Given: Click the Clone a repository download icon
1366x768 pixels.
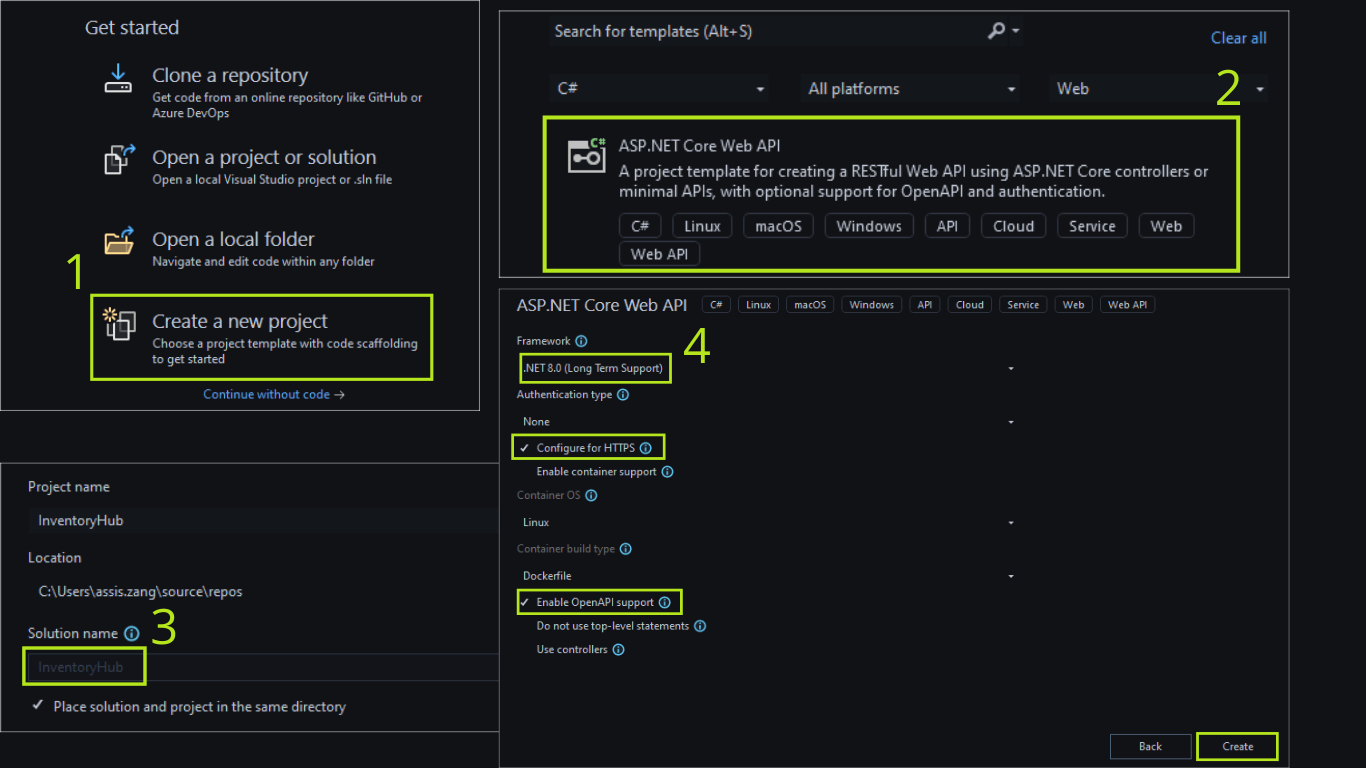Looking at the screenshot, I should pos(118,79).
